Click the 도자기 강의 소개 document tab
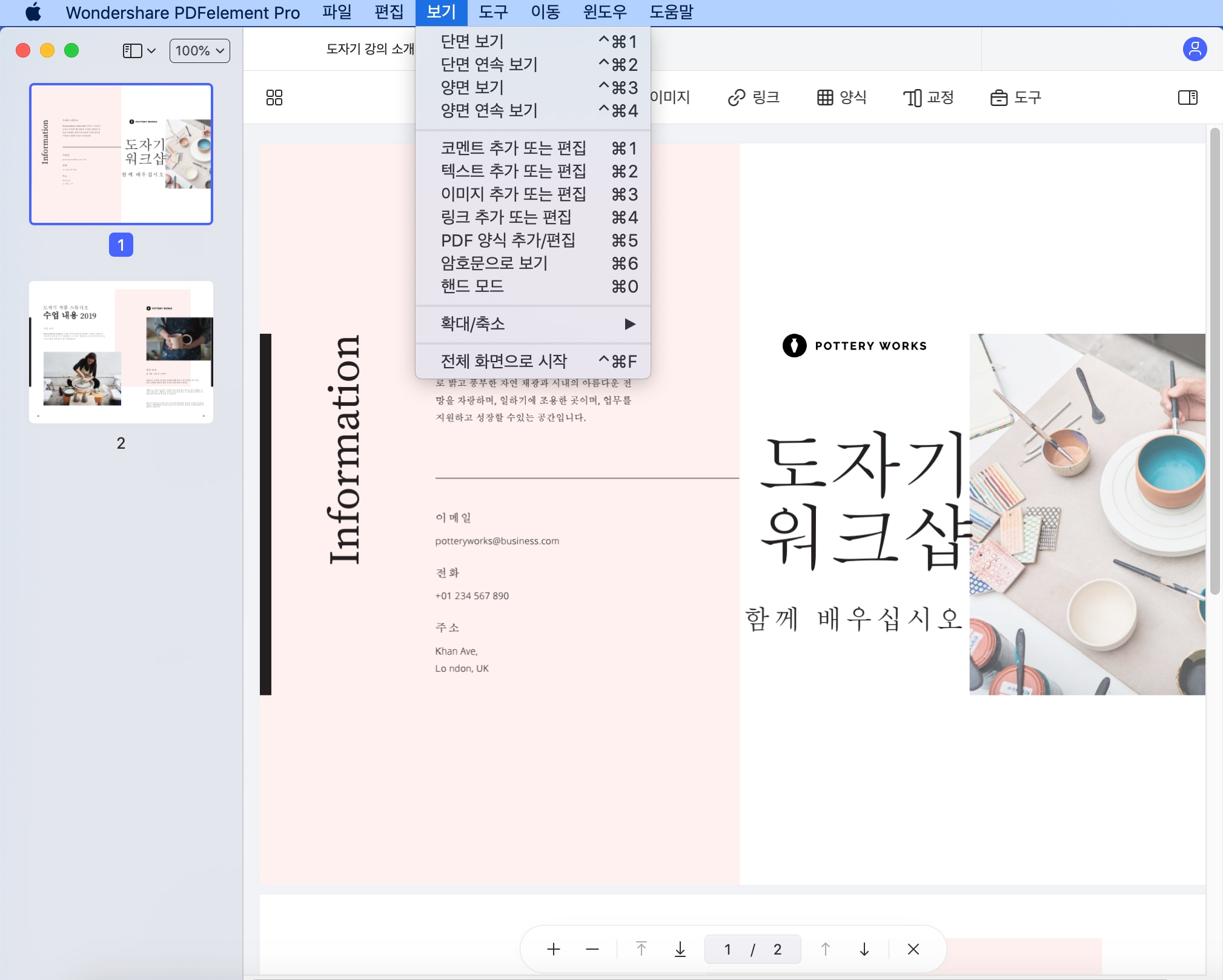 370,49
